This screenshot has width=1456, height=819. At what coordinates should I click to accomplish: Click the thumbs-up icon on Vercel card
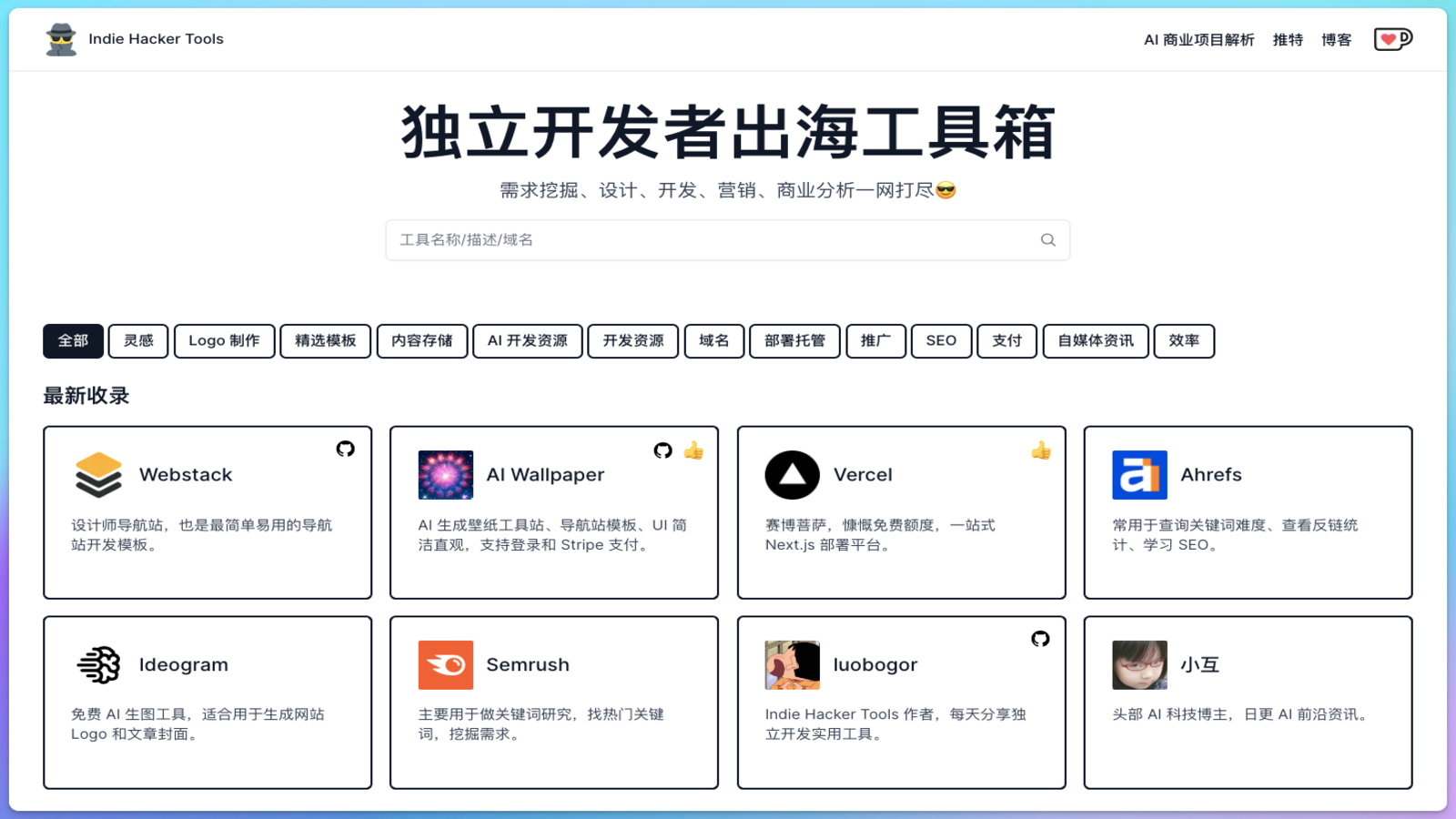click(x=1041, y=450)
